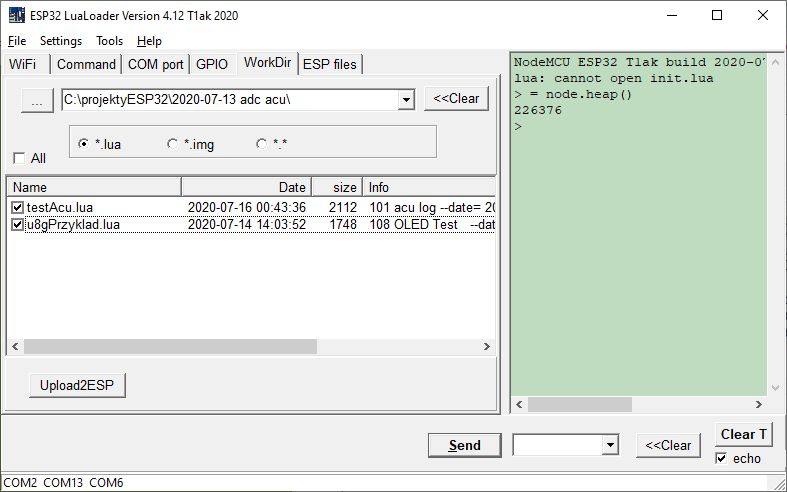Close the LuaLoader window
This screenshot has width=787, height=492.
coord(763,16)
